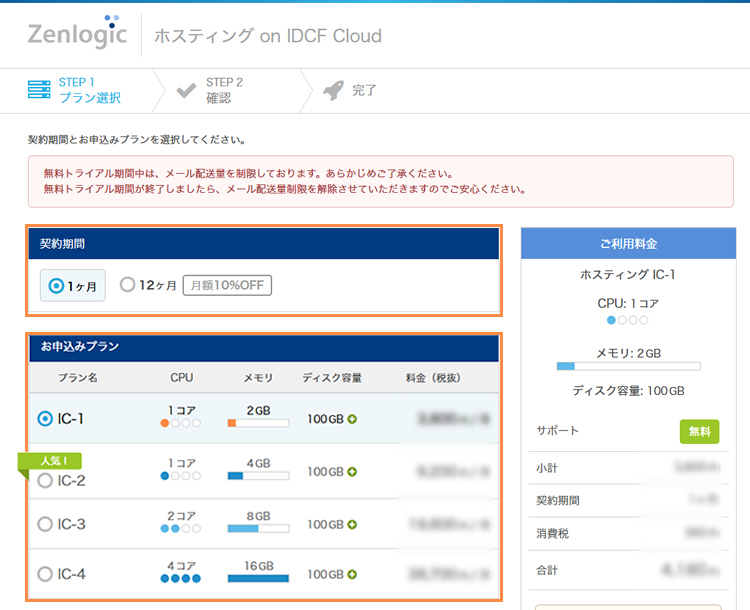The width and height of the screenshot is (750, 610).
Task: Click the sidebar メモリ: 2GB bar
Action: point(629,366)
